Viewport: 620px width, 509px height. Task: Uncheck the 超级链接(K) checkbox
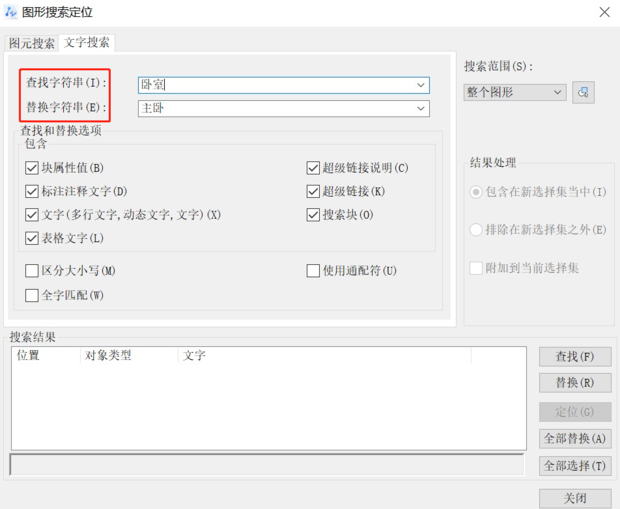pos(313,191)
